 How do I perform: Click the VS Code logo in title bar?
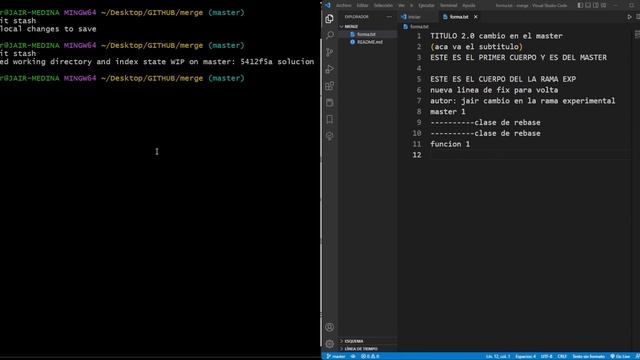pyautogui.click(x=328, y=5)
